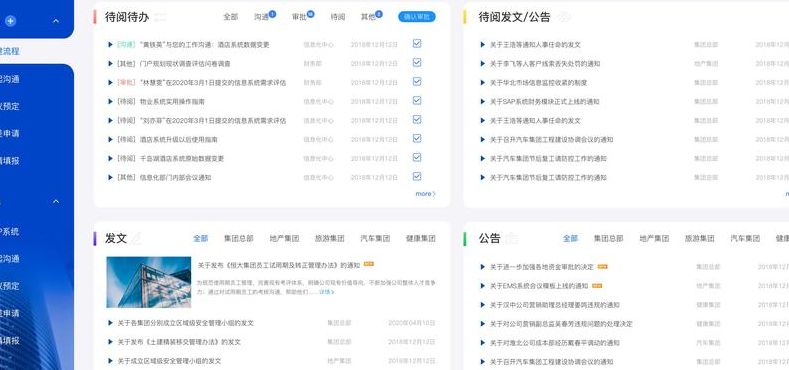The image size is (789, 370).
Task: Expand the 信息化部门内部会议通知 row triangle
Action: pos(110,177)
